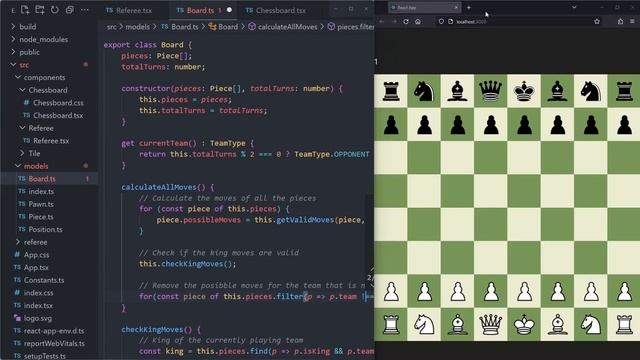Click the TeamType.OPPONENT text in the code
640x360 pixels.
pyautogui.click(x=331, y=154)
